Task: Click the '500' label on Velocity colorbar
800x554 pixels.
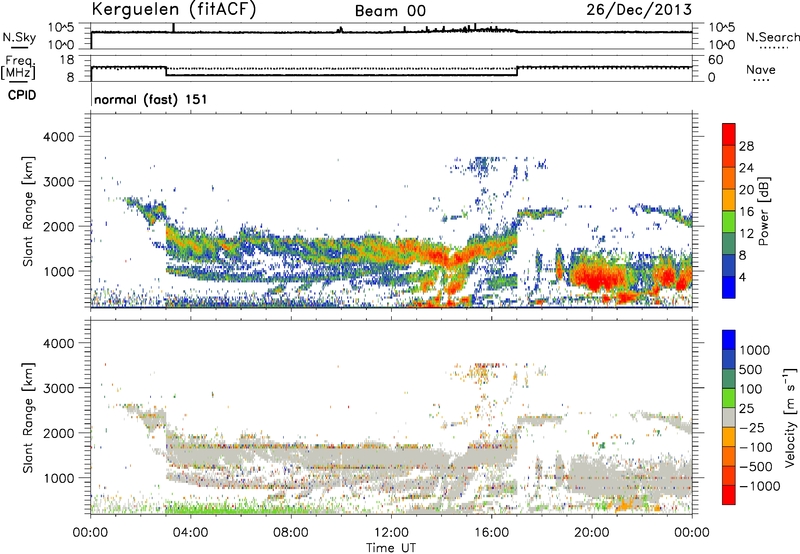Action: pos(751,369)
